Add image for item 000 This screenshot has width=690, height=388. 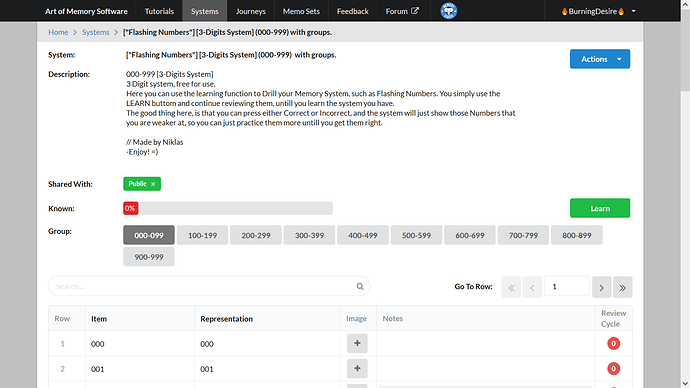(x=357, y=343)
